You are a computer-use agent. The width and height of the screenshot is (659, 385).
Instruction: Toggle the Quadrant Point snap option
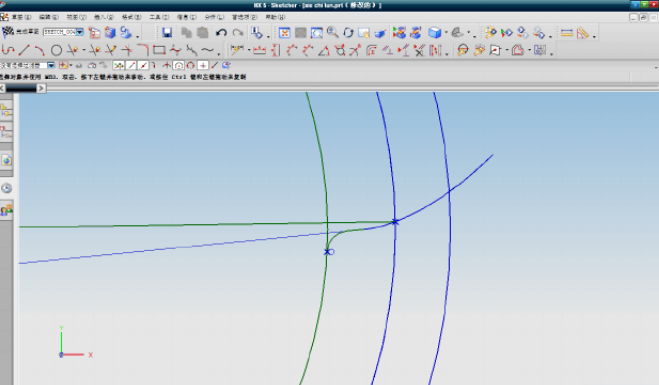coord(190,65)
